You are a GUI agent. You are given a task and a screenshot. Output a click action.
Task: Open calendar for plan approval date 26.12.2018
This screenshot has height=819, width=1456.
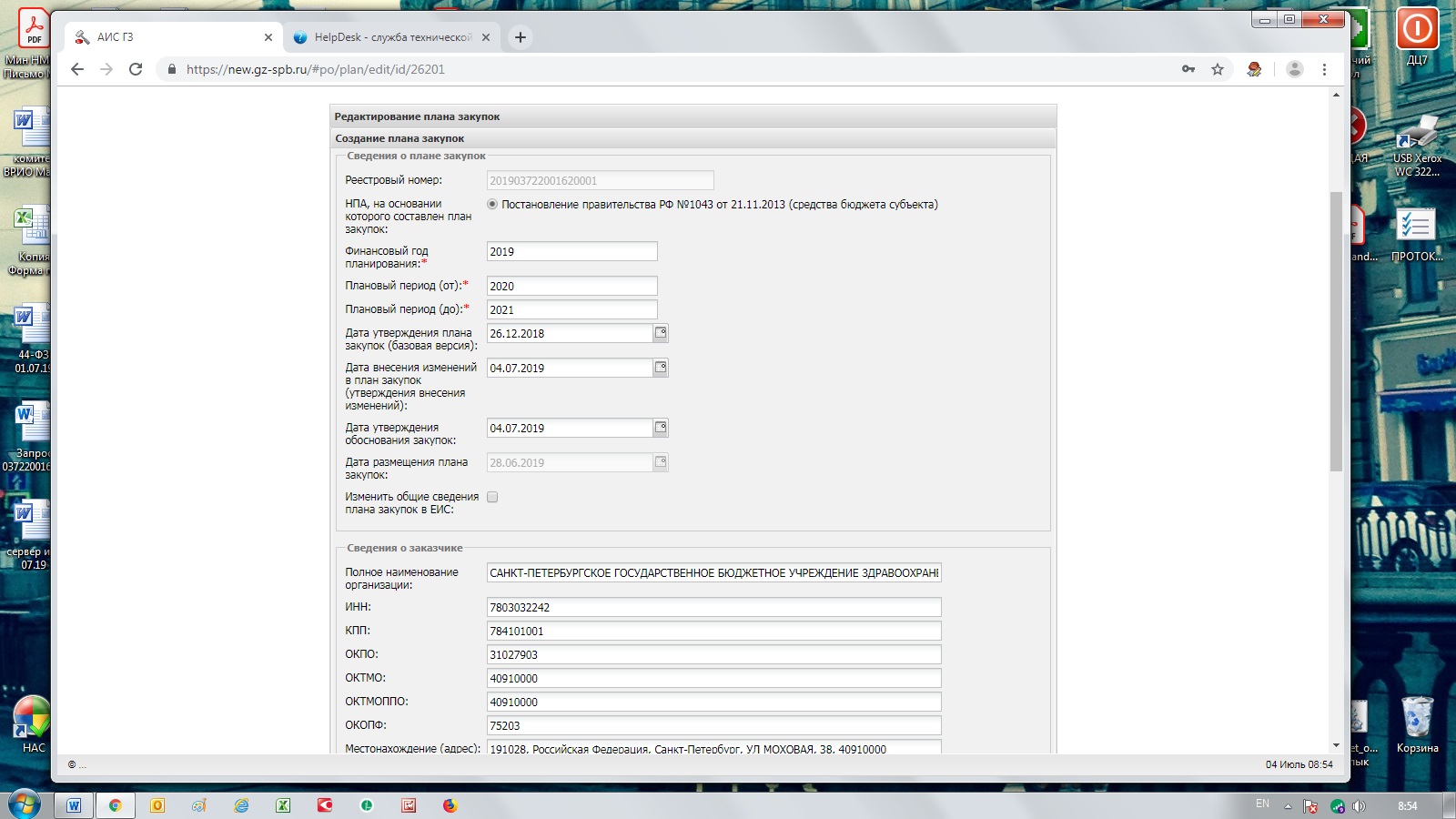tap(661, 333)
